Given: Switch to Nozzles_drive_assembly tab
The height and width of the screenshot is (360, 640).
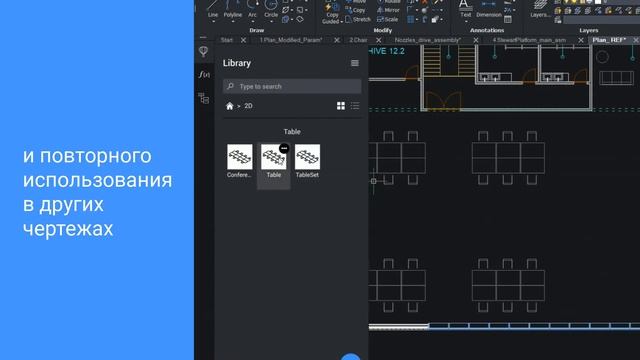Looking at the screenshot, I should pyautogui.click(x=427, y=40).
